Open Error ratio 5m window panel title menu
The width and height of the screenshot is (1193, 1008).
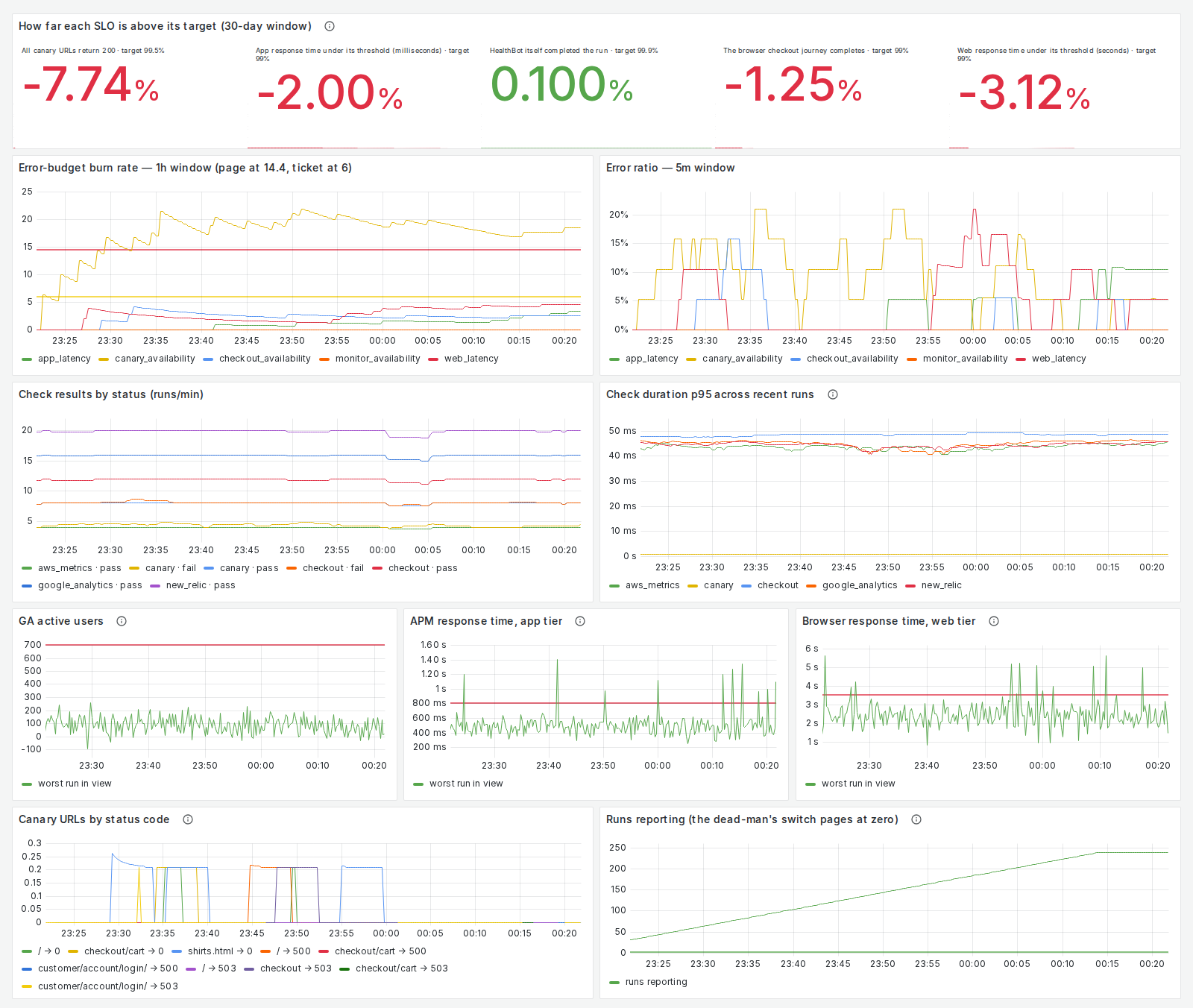670,168
